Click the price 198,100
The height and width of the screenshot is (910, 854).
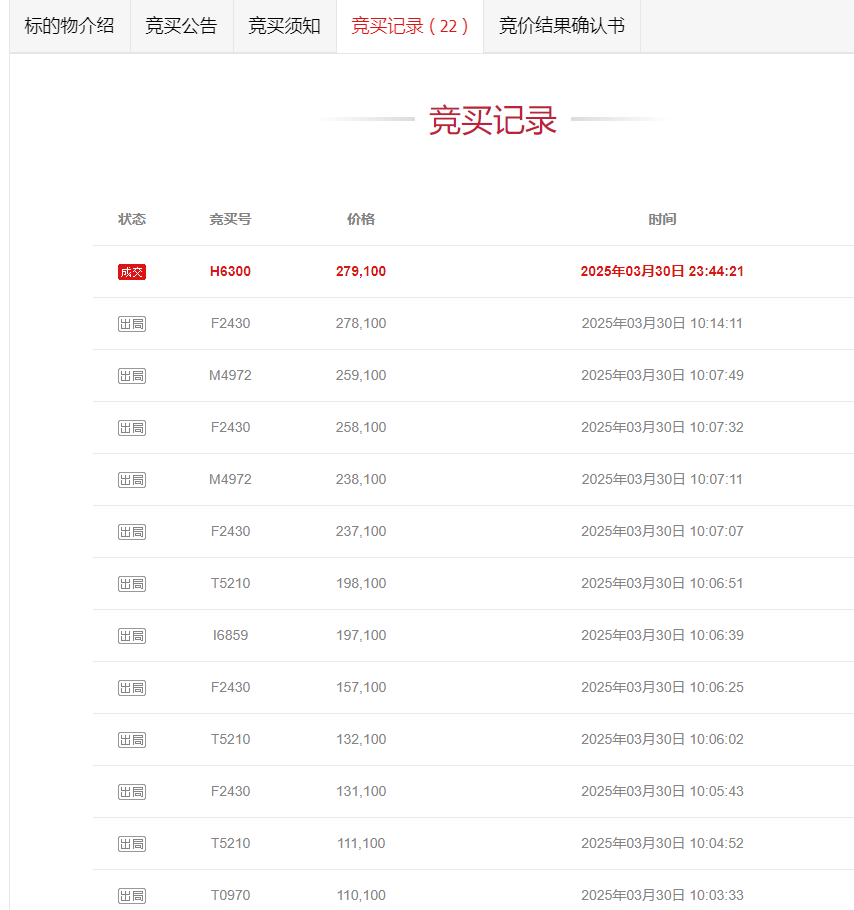click(361, 583)
